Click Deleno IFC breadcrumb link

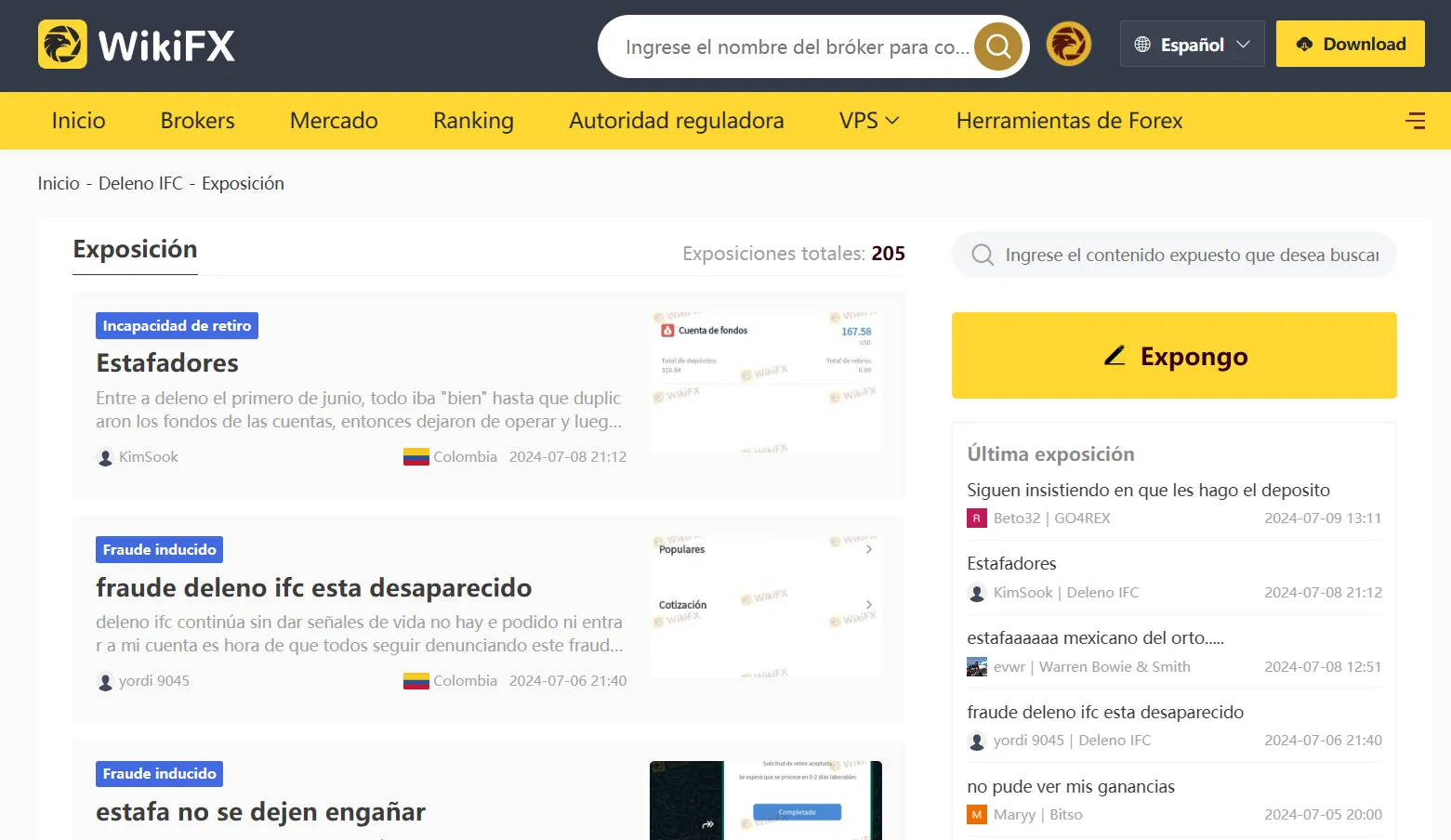coord(140,183)
